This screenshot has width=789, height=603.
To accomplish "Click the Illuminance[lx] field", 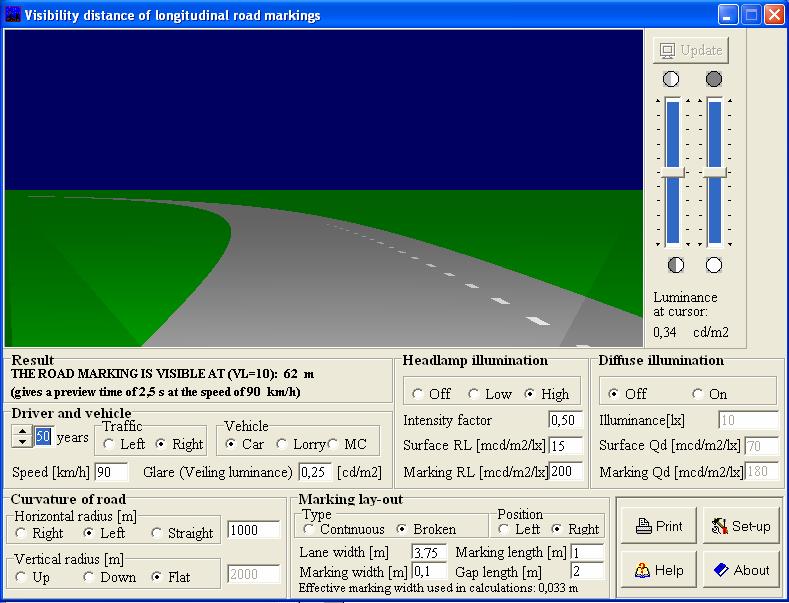I will pyautogui.click(x=748, y=420).
